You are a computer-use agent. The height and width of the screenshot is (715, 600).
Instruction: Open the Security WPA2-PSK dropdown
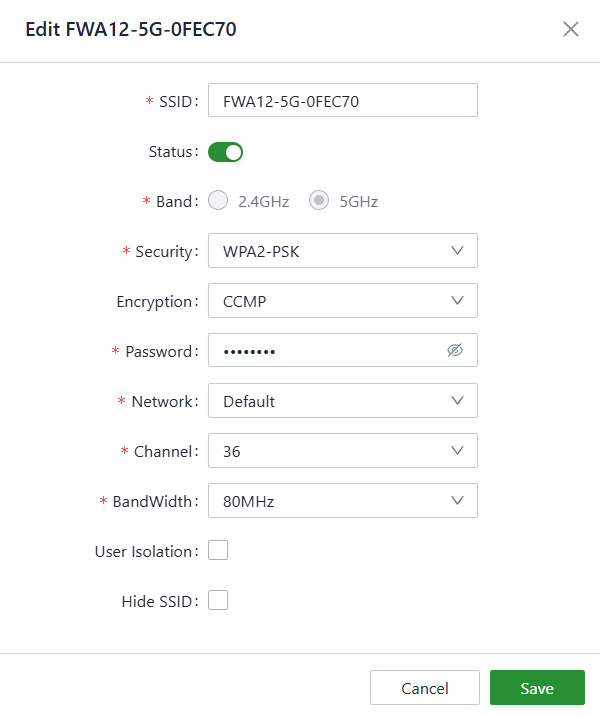coord(330,251)
